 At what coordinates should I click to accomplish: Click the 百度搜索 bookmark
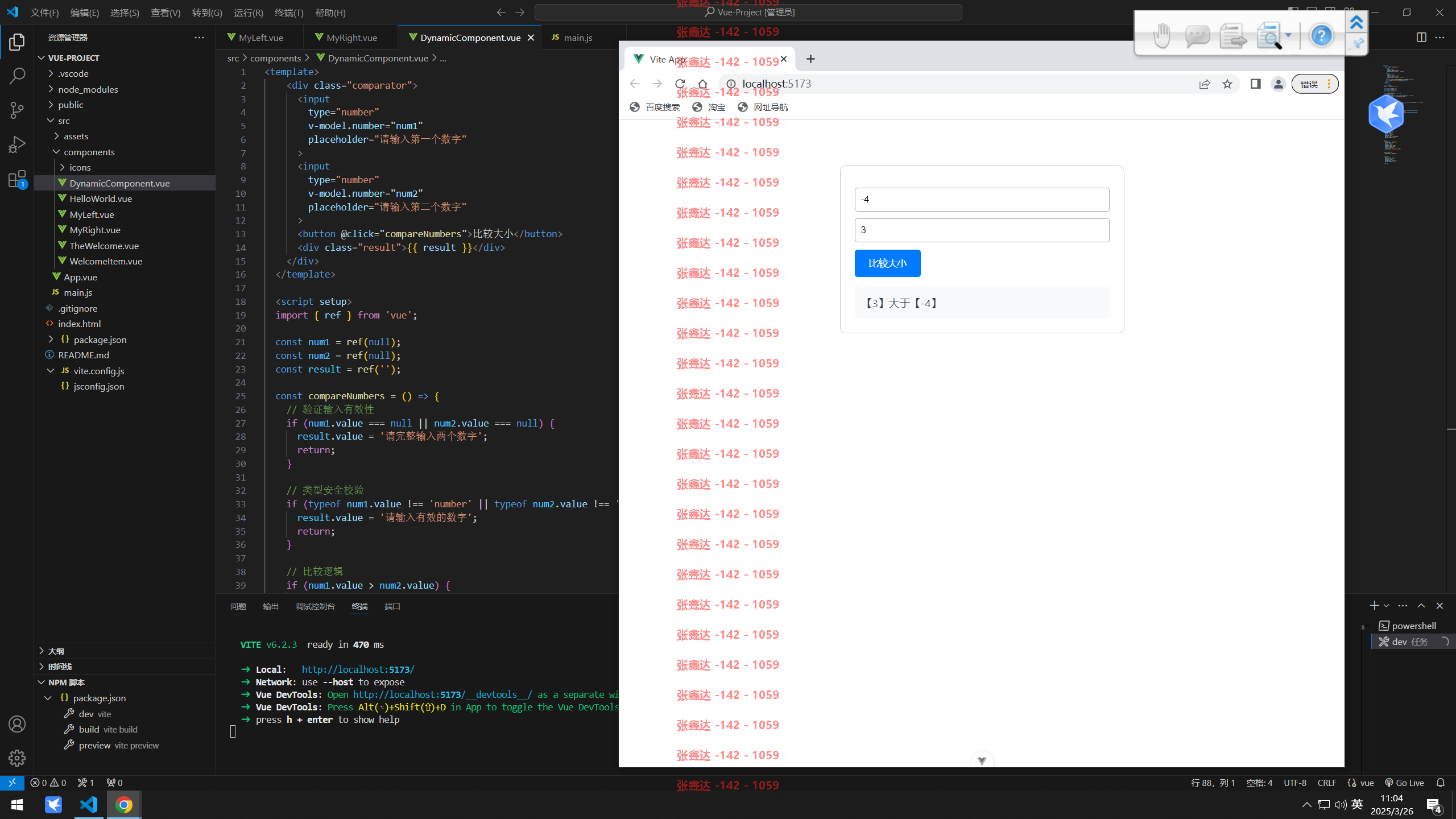point(655,107)
